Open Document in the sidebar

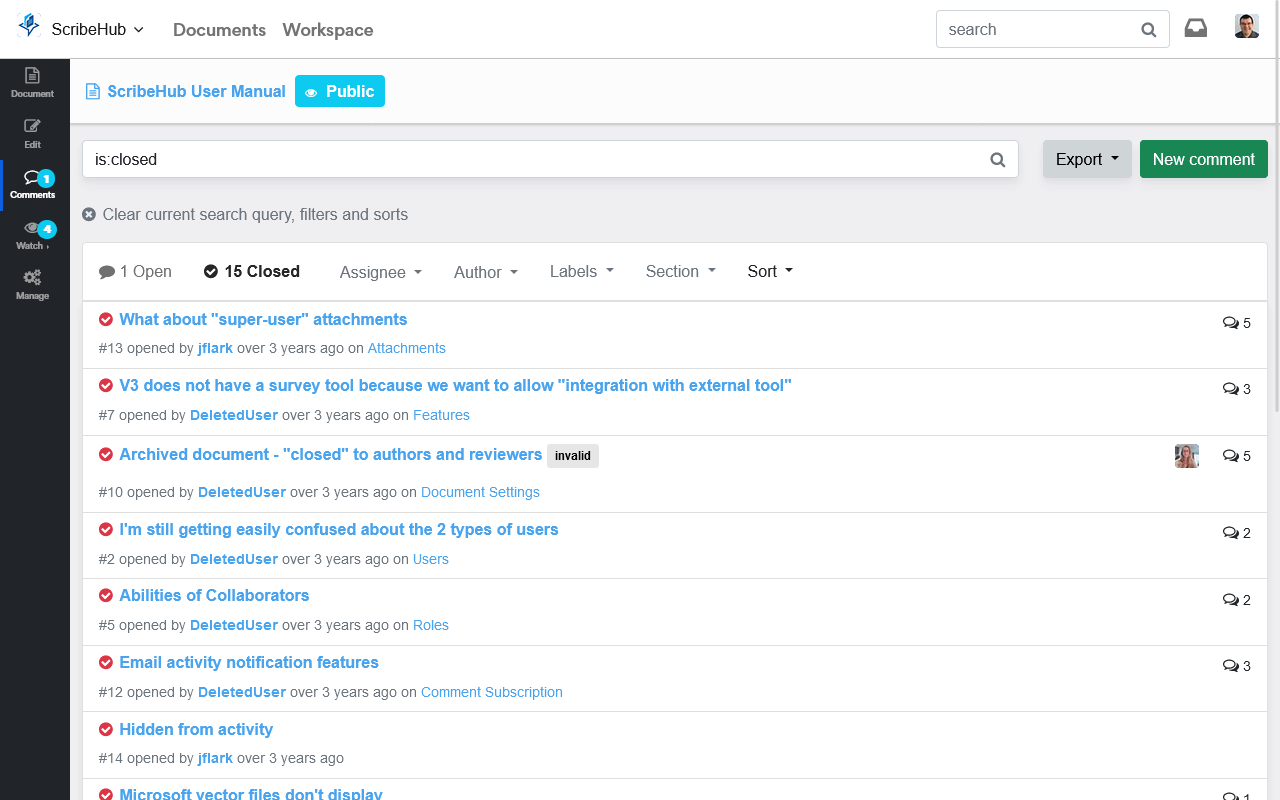pos(33,82)
